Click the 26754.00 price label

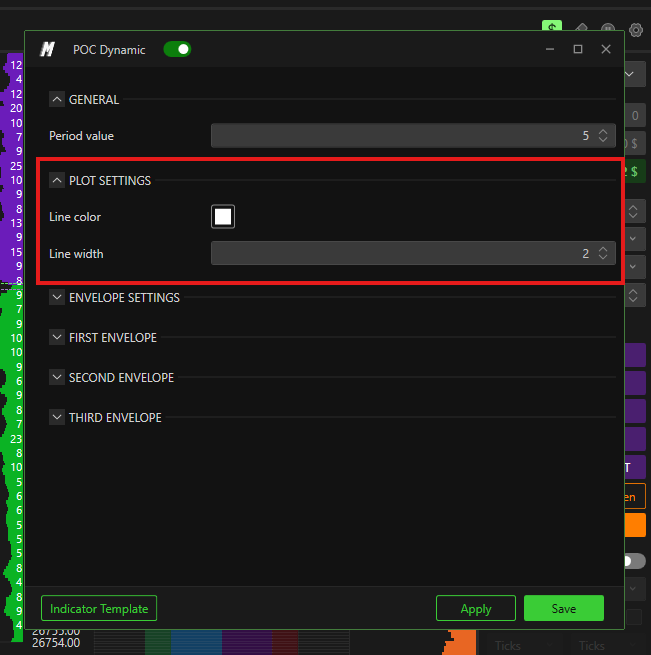point(56,642)
